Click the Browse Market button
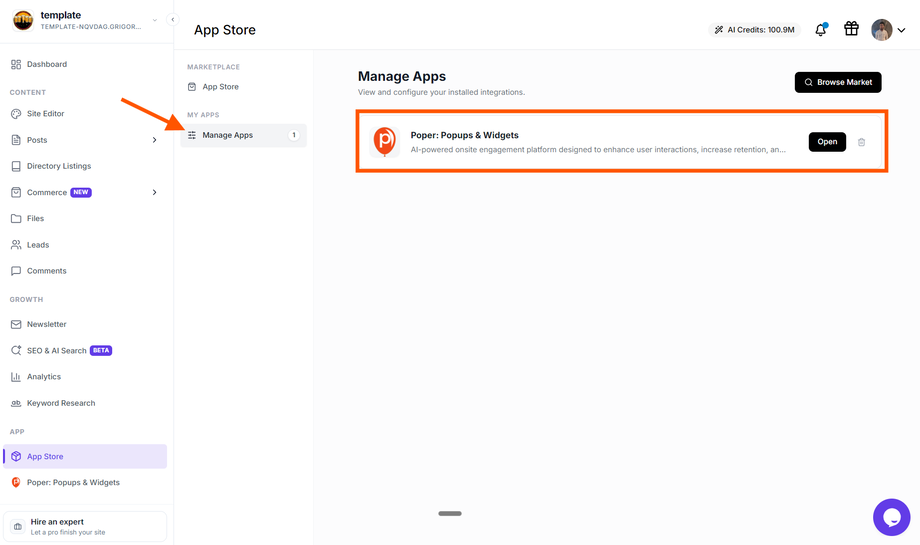Viewport: 920px width, 545px height. (x=838, y=82)
